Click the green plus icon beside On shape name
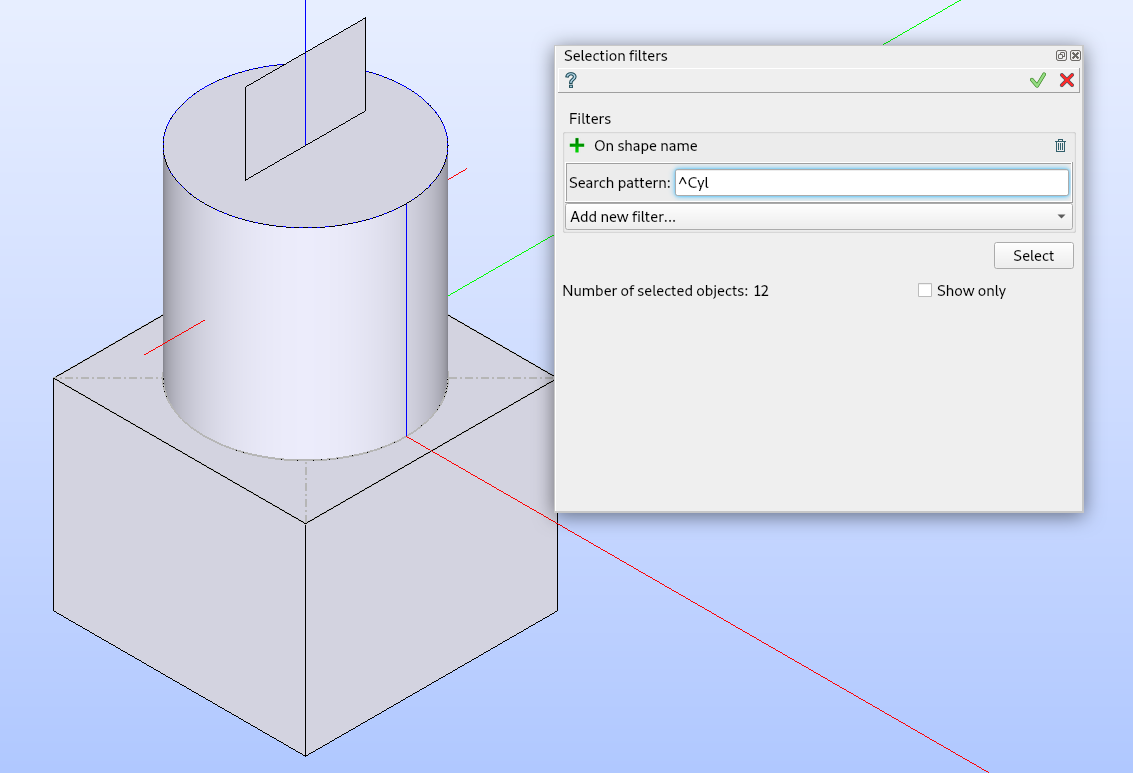This screenshot has width=1133, height=773. 577,146
